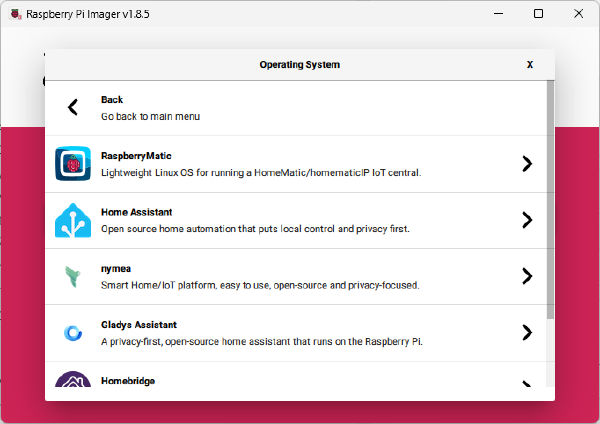The height and width of the screenshot is (424, 600).
Task: Open the RaspberryMatic list entry
Action: (x=260, y=164)
